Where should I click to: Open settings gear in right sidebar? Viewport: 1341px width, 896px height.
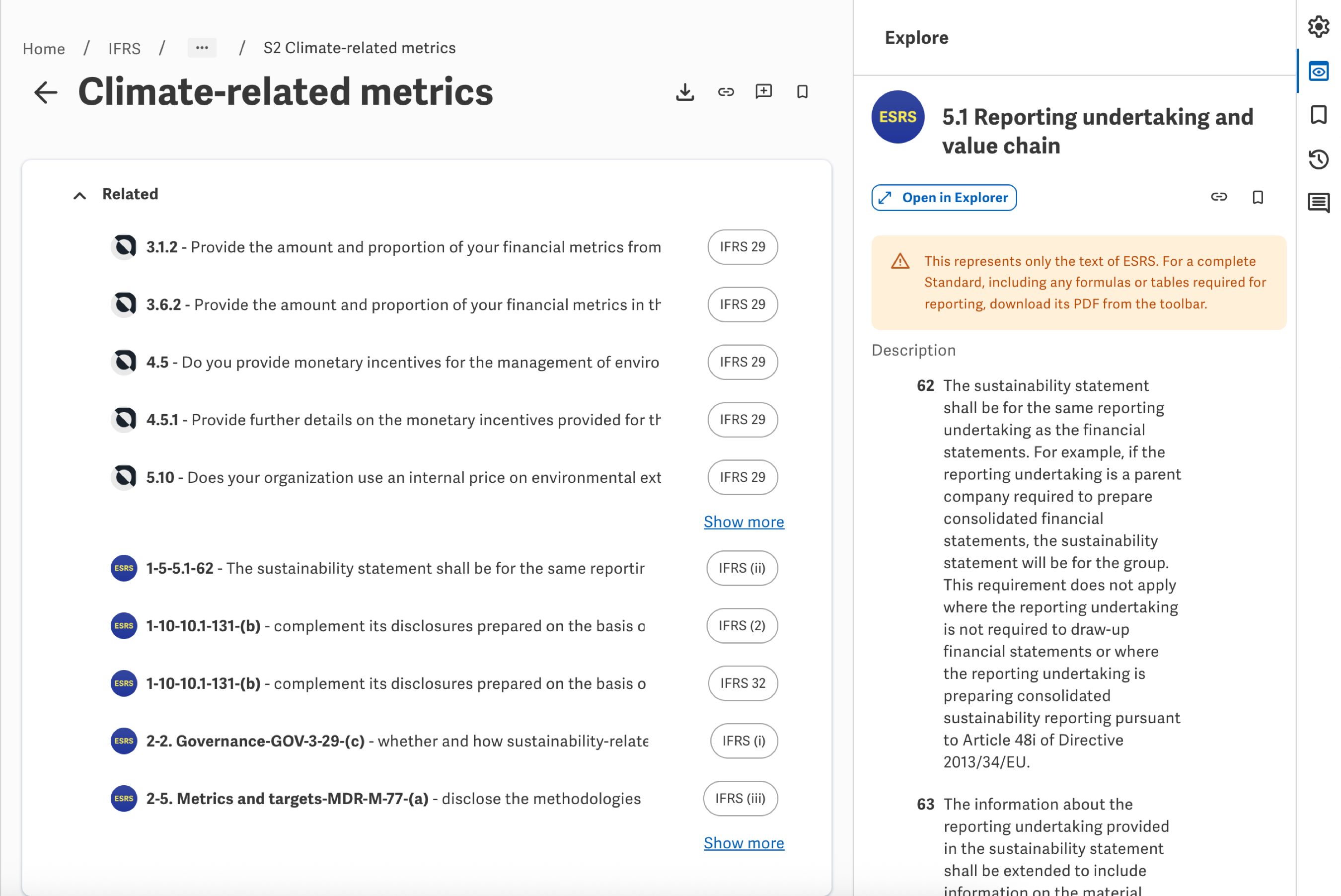tap(1318, 26)
